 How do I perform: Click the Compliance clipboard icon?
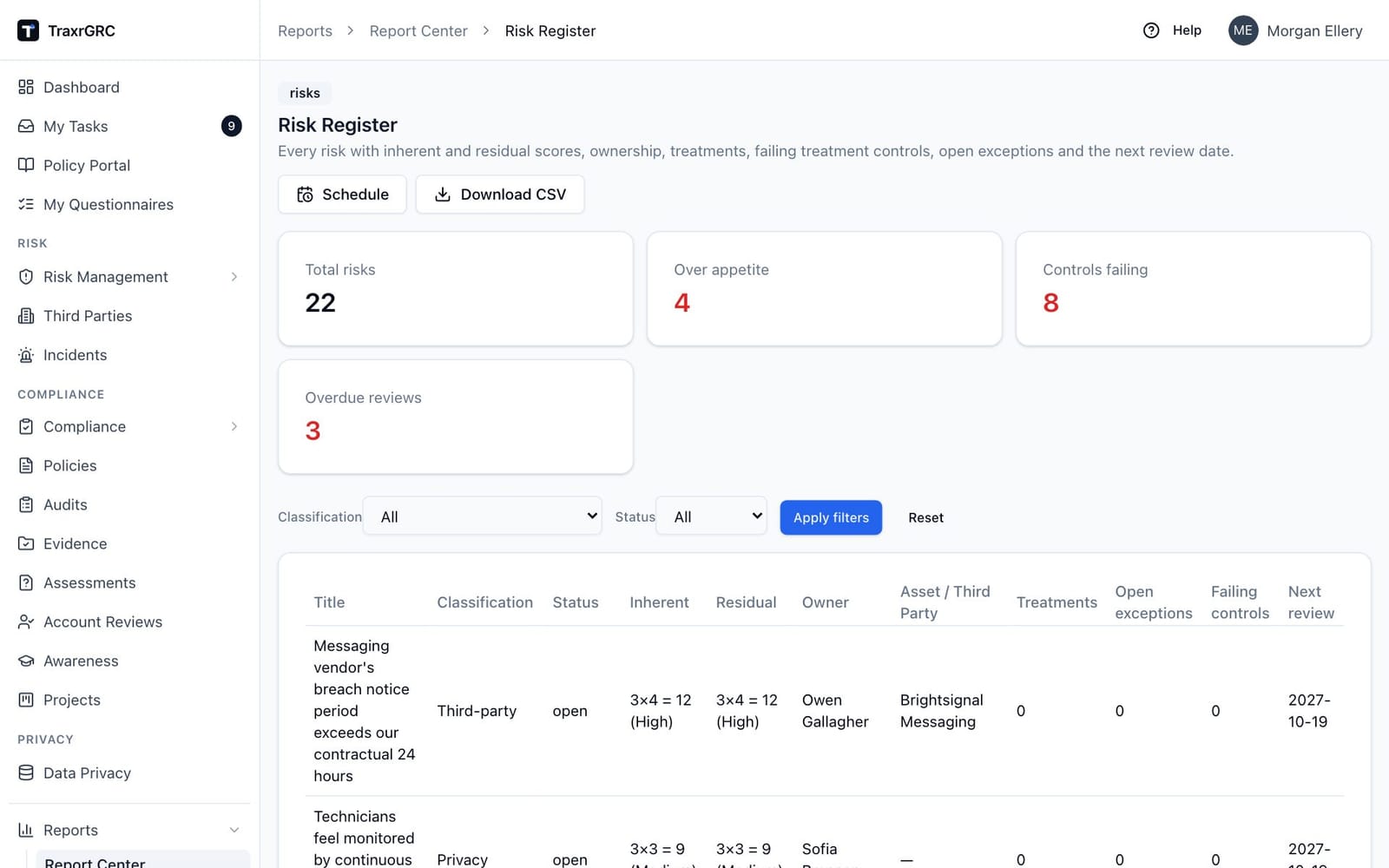click(26, 426)
